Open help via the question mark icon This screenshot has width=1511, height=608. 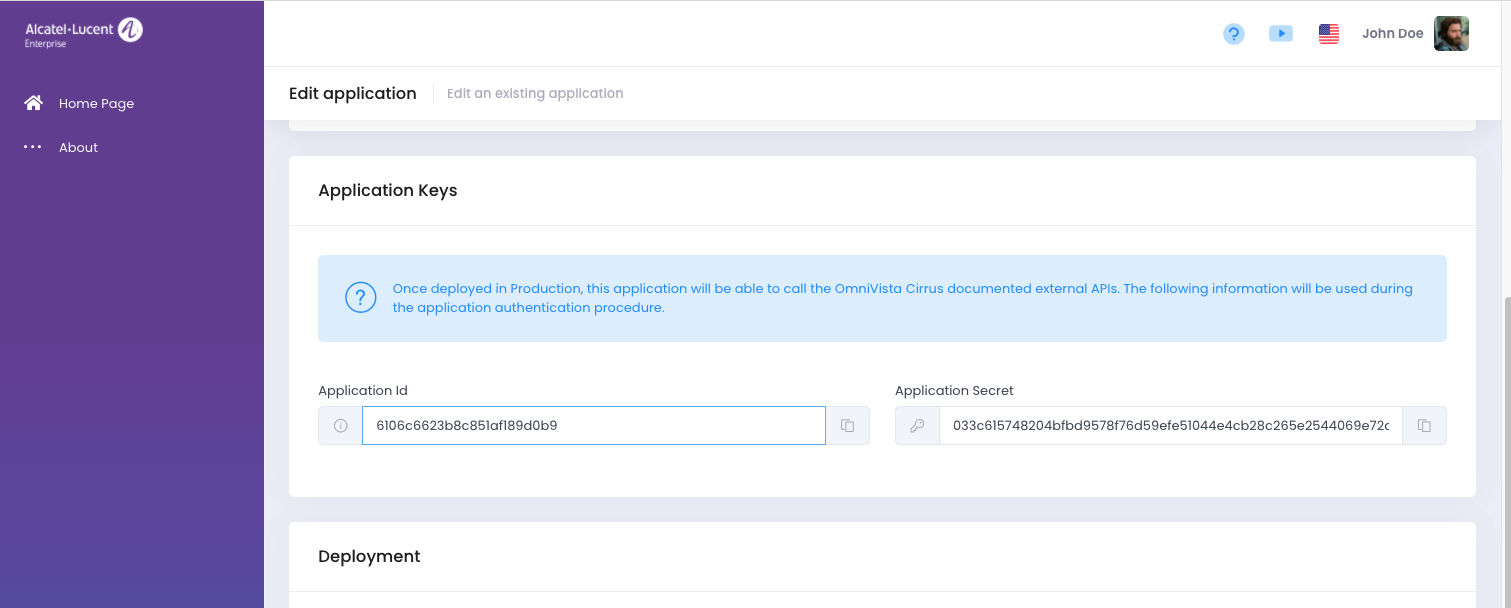(x=1234, y=34)
